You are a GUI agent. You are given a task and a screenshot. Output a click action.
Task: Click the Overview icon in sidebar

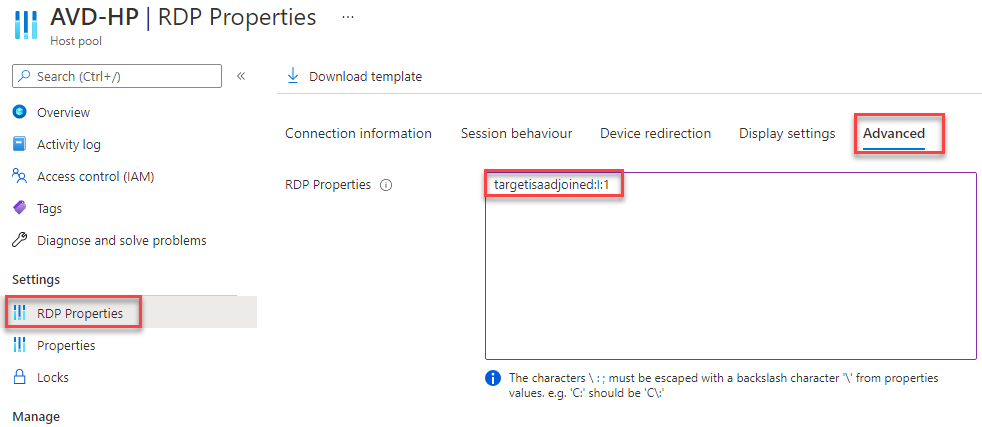[19, 112]
